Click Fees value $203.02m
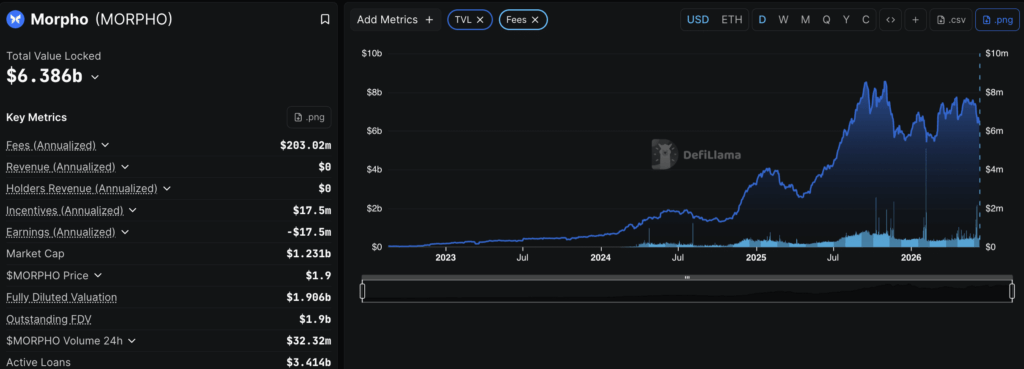This screenshot has width=1024, height=369. click(306, 145)
